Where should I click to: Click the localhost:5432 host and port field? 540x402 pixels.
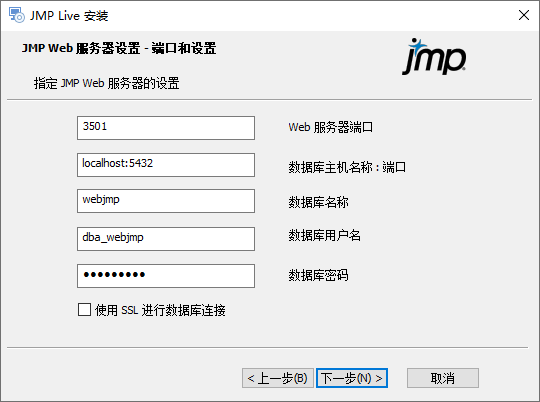(166, 165)
